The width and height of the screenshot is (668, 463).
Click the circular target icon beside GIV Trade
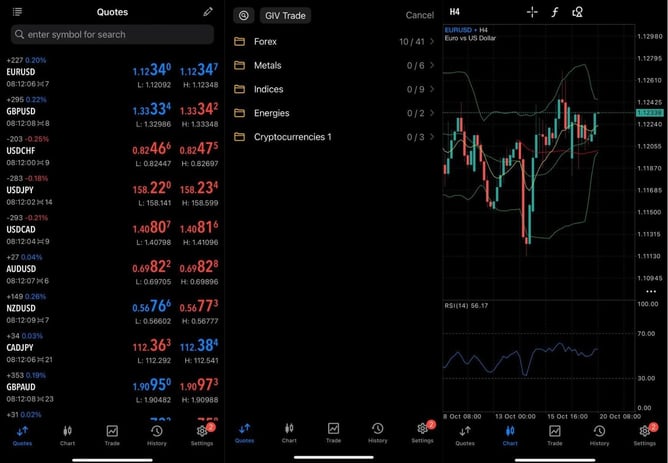click(x=244, y=16)
